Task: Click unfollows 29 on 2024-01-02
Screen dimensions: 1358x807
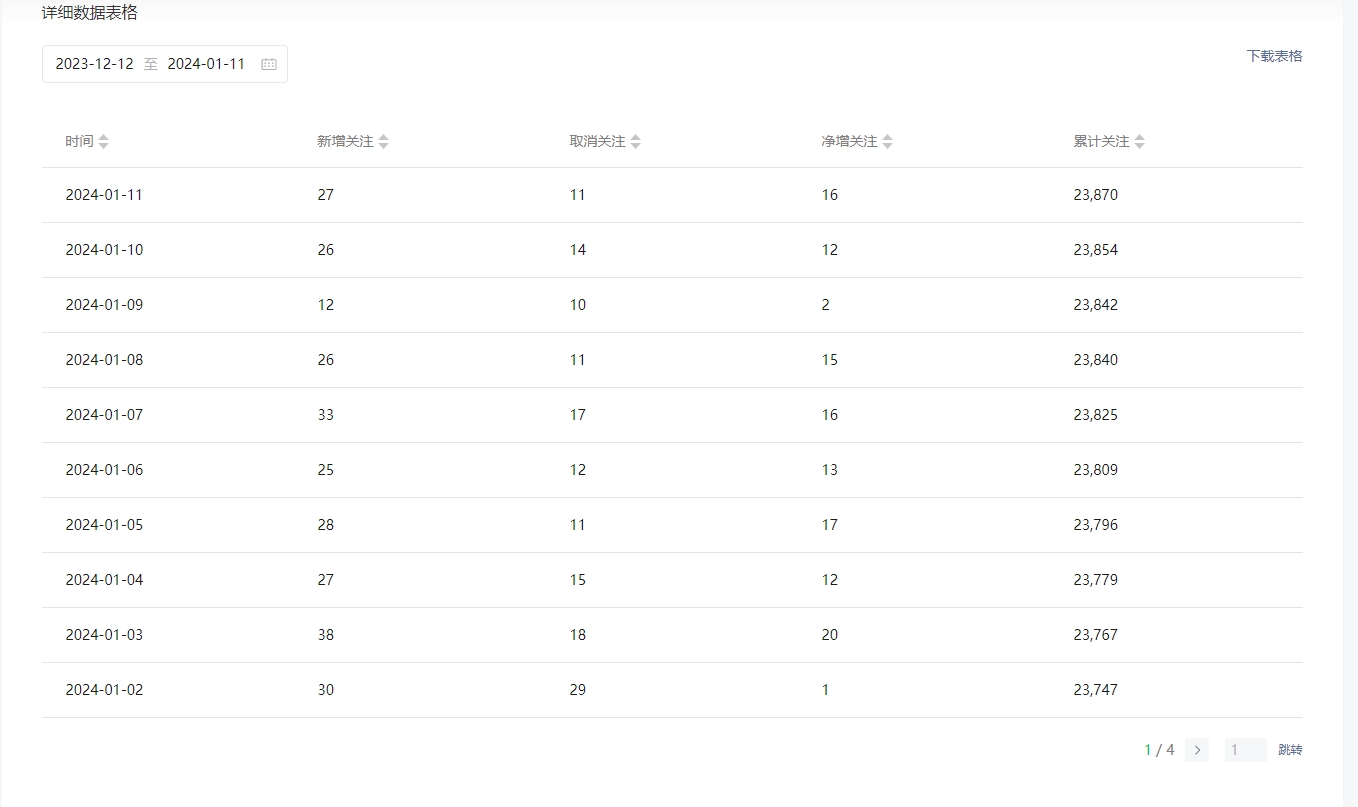Action: (578, 690)
